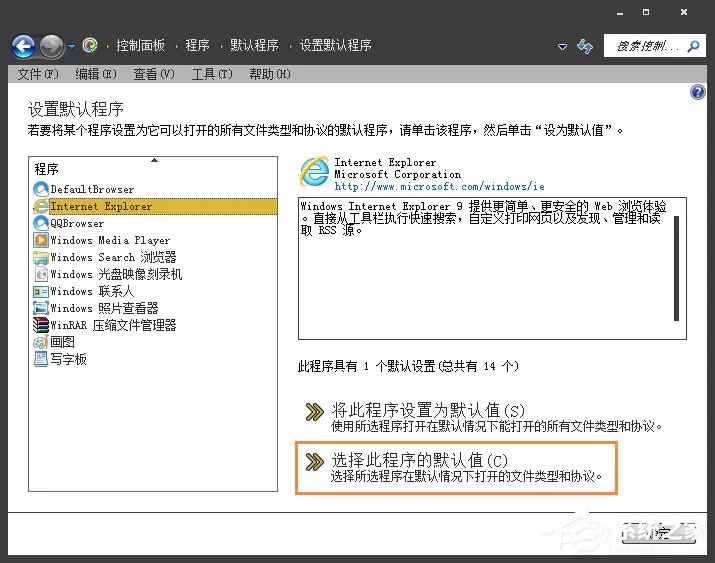Click the refresh icon beside address bar
Image resolution: width=715 pixels, height=563 pixels.
coord(585,46)
